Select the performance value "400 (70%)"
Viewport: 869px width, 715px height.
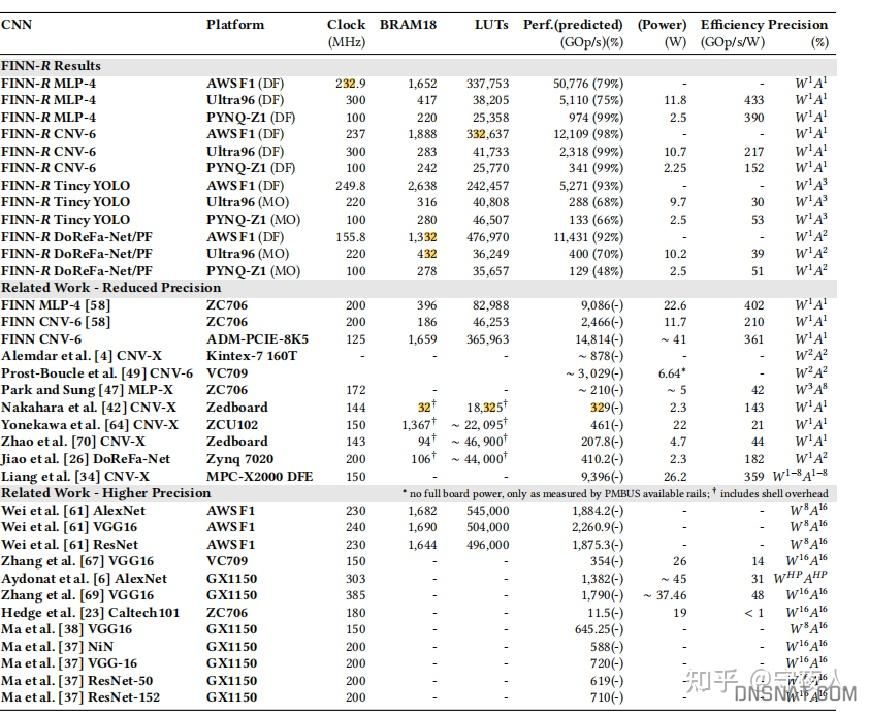[x=596, y=254]
